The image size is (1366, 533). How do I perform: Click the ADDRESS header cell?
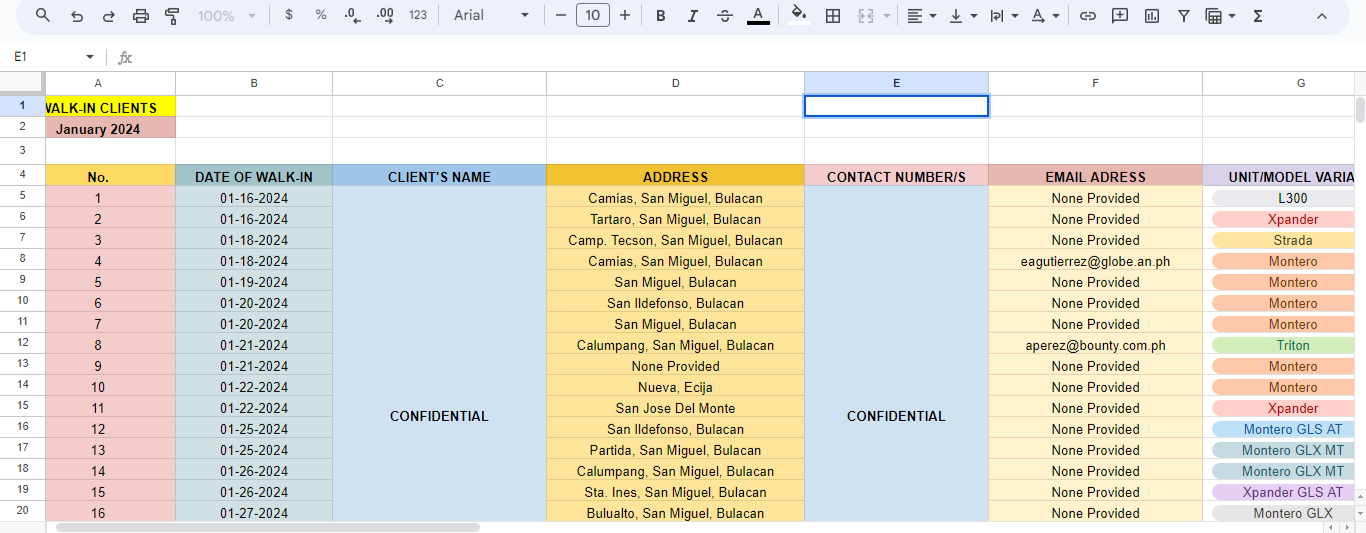pyautogui.click(x=675, y=176)
